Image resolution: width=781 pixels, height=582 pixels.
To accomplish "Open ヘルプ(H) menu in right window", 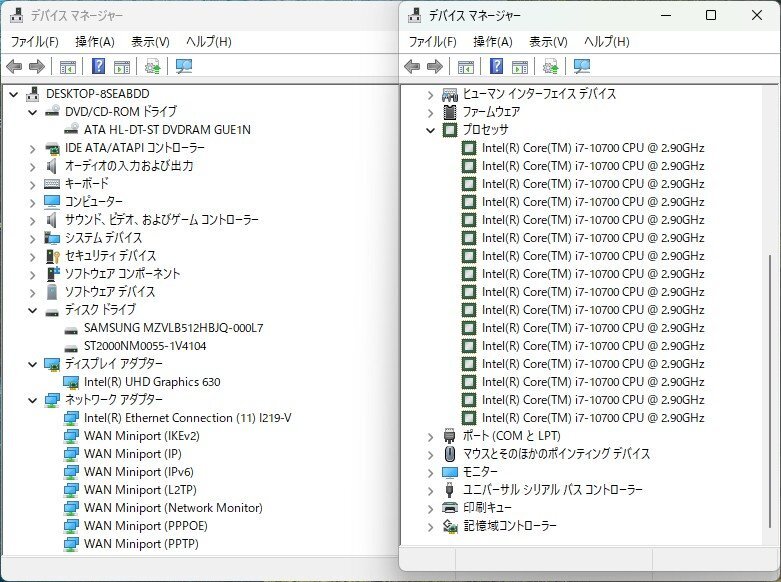I will 607,42.
